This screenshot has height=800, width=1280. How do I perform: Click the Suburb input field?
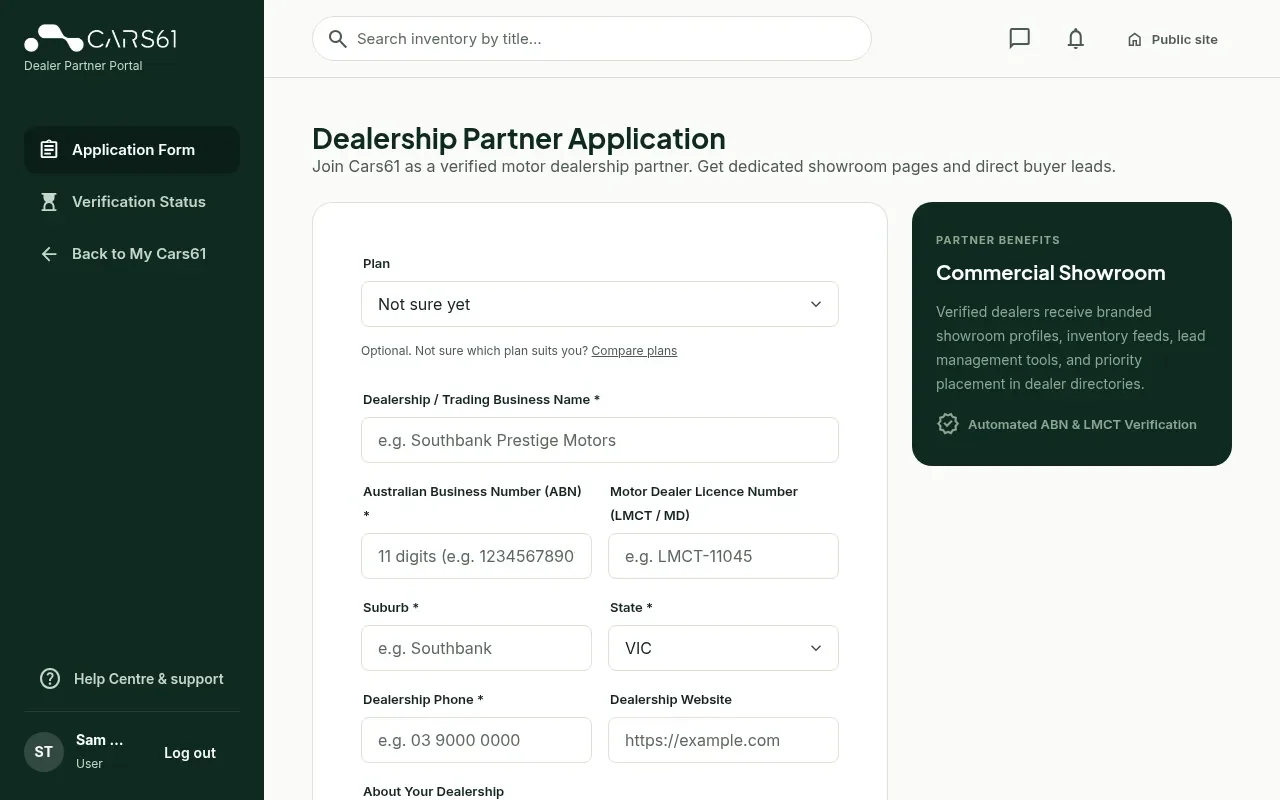tap(476, 648)
